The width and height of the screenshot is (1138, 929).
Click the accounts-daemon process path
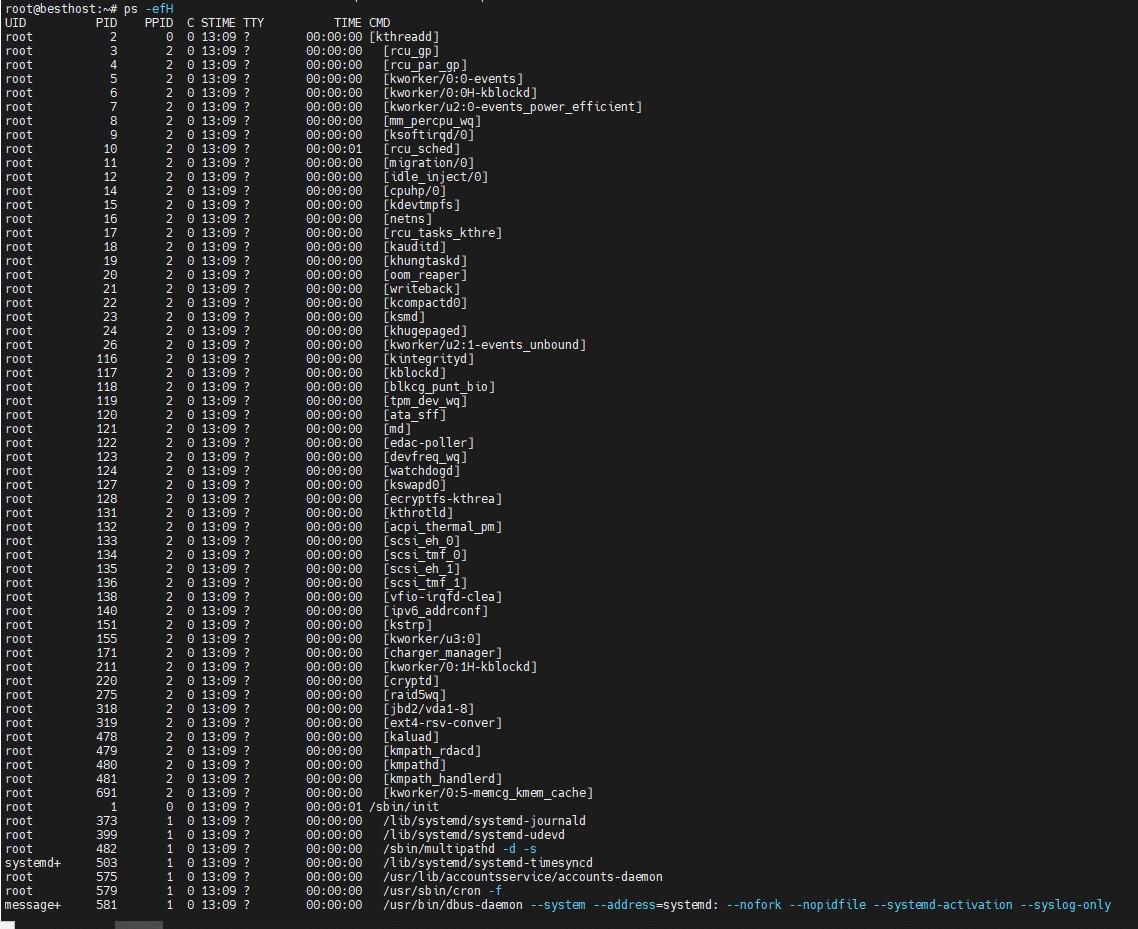tap(522, 877)
